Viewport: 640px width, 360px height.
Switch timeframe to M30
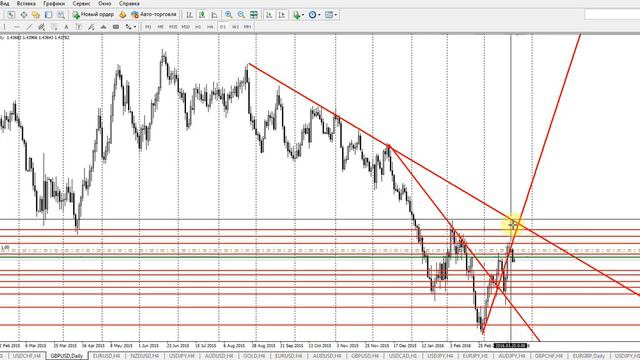(186, 27)
